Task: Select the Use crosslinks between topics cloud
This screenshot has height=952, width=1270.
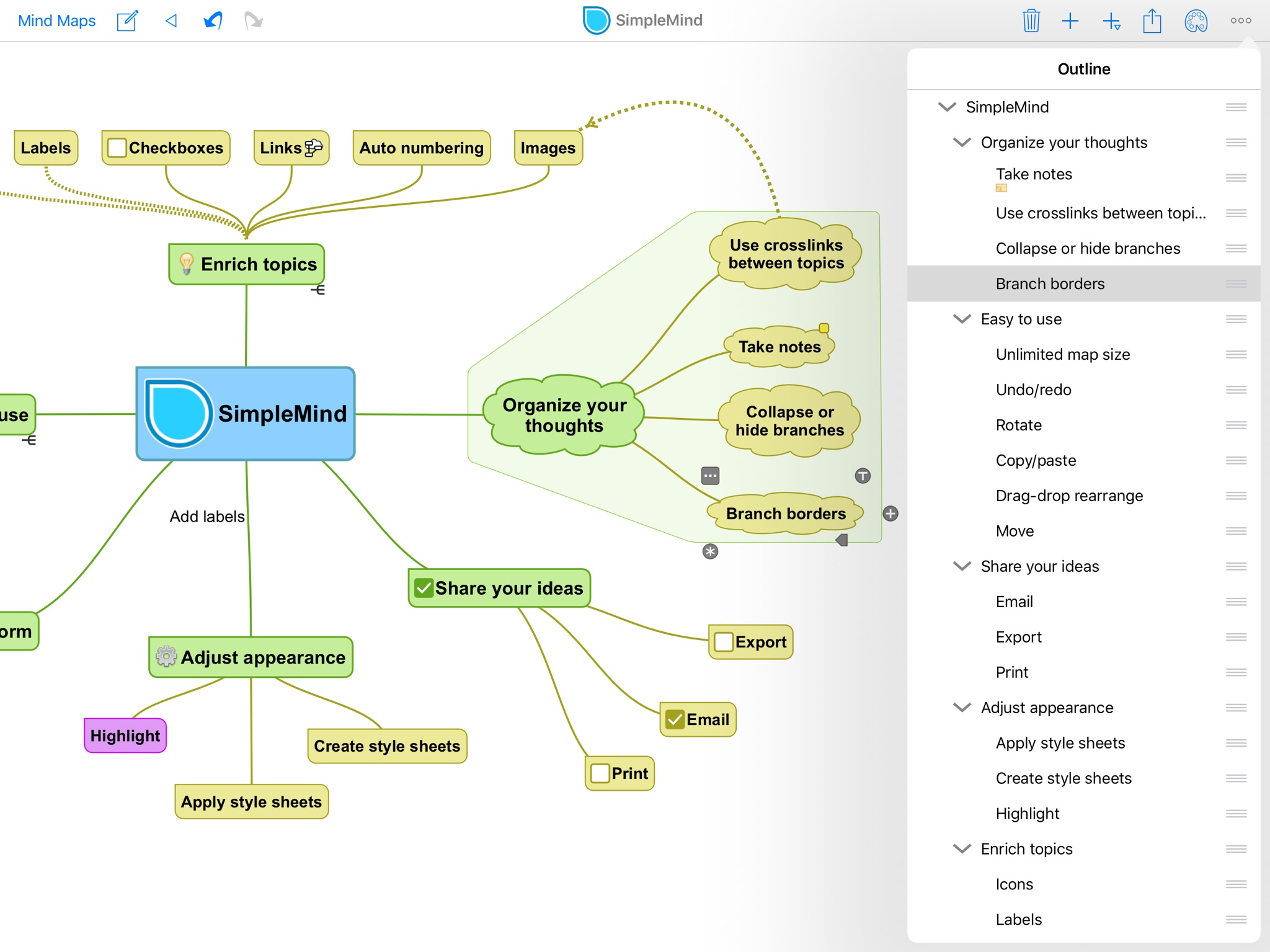Action: 786,254
